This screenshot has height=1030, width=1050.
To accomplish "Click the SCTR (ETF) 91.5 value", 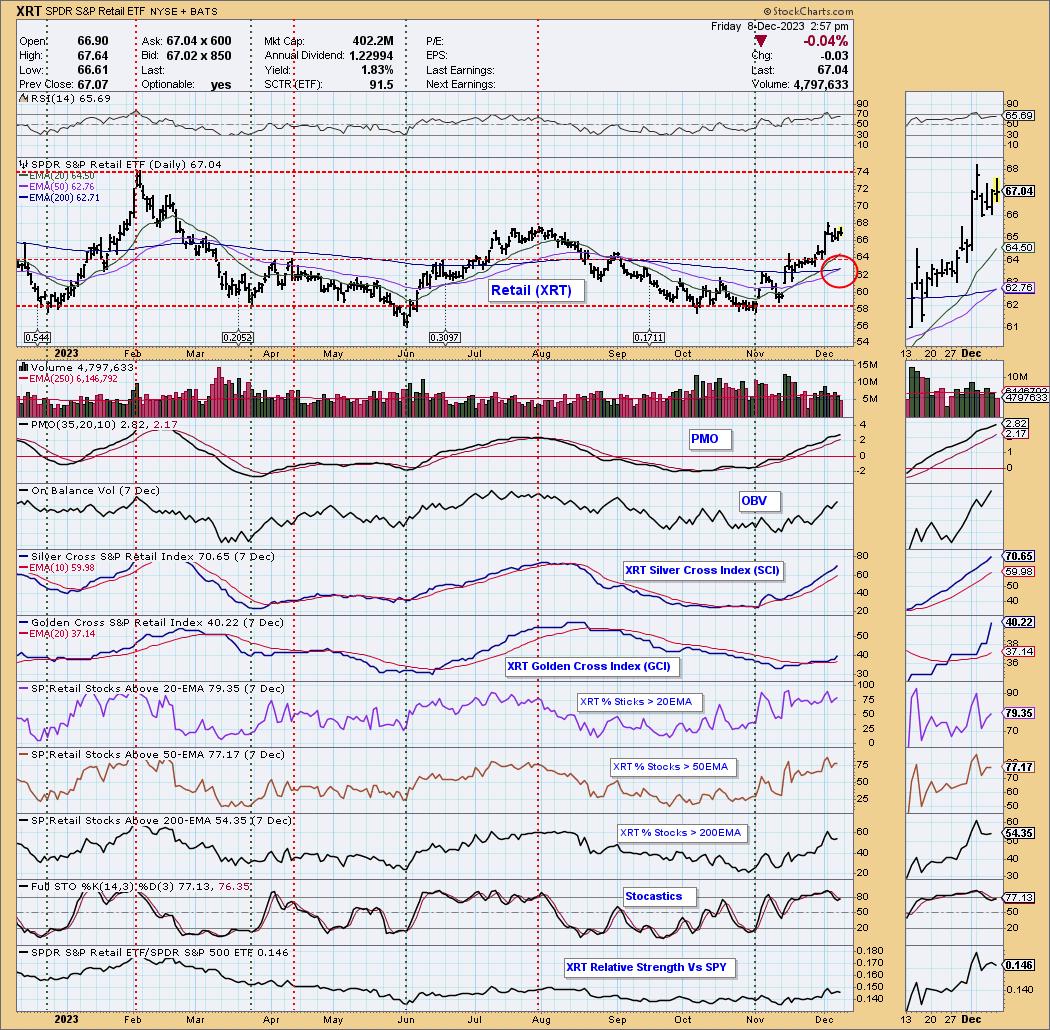I will [x=380, y=85].
